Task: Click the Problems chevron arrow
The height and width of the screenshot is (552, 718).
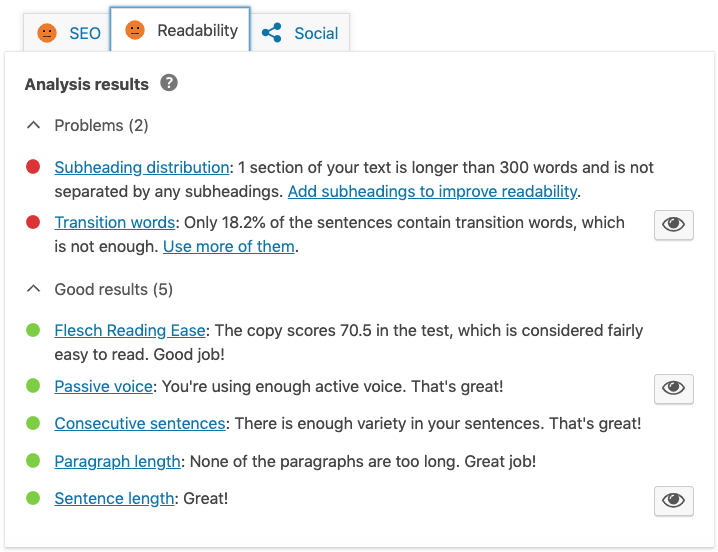Action: coord(33,125)
